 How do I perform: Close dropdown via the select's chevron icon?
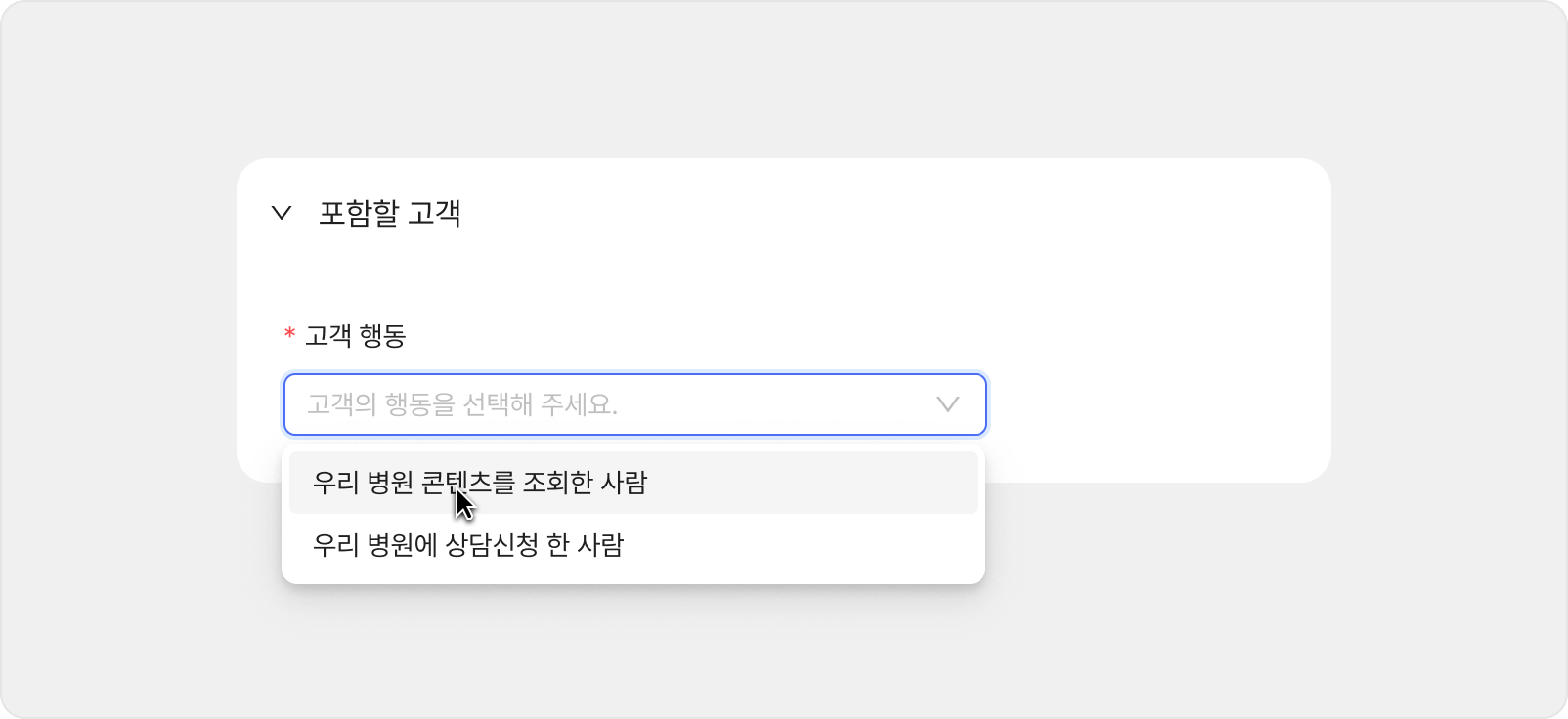tap(947, 404)
